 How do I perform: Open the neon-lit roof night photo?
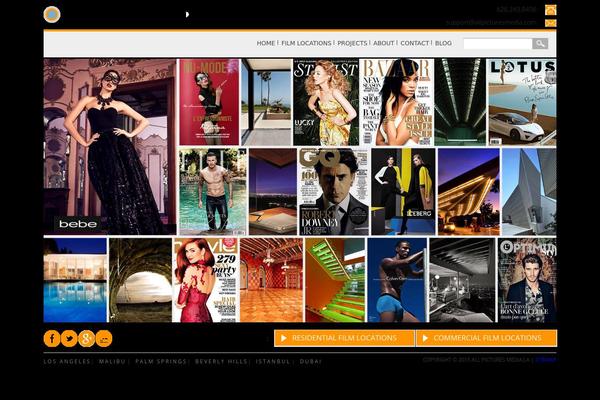point(469,192)
